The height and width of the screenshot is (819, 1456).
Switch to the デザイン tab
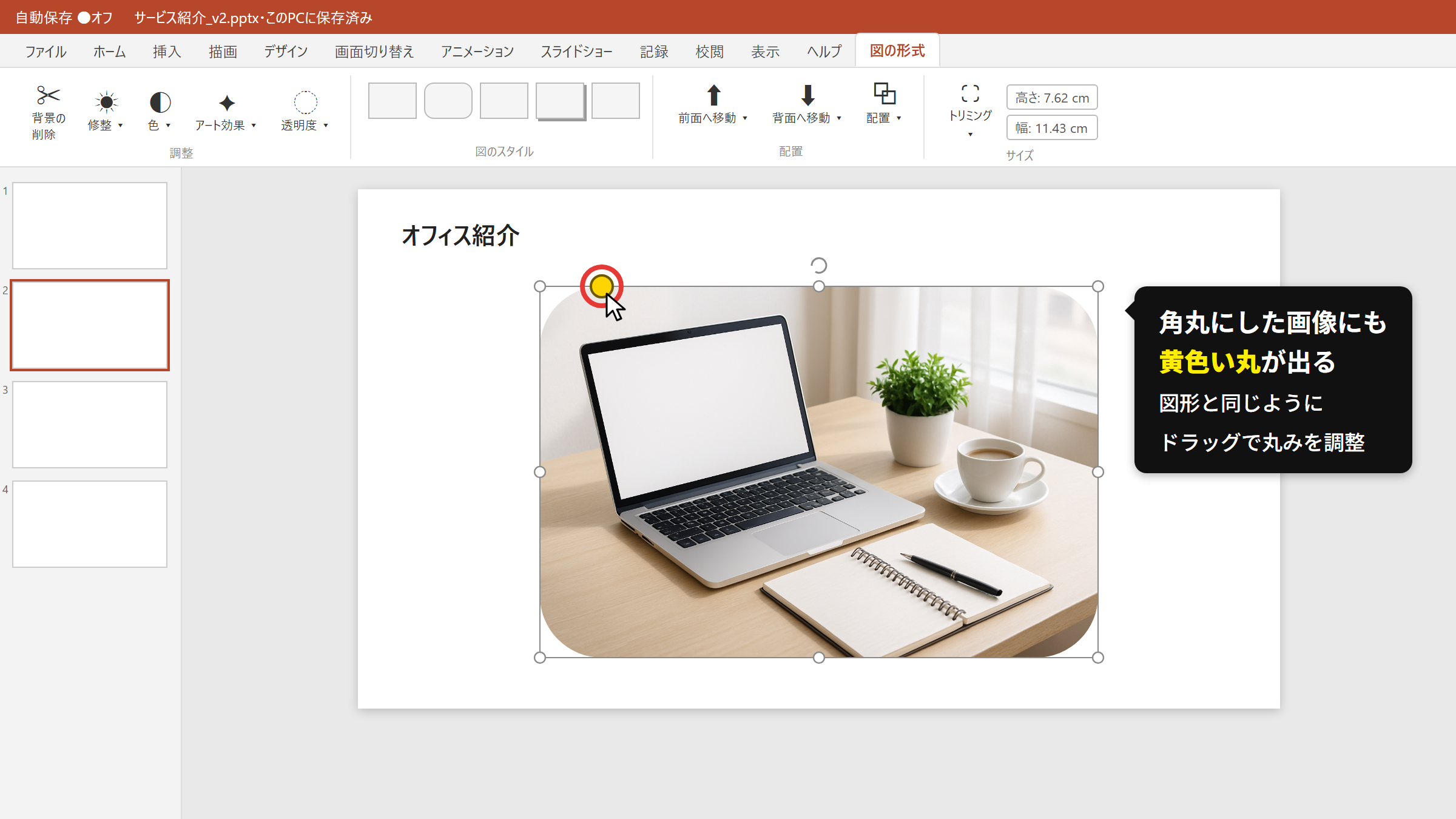(x=286, y=52)
